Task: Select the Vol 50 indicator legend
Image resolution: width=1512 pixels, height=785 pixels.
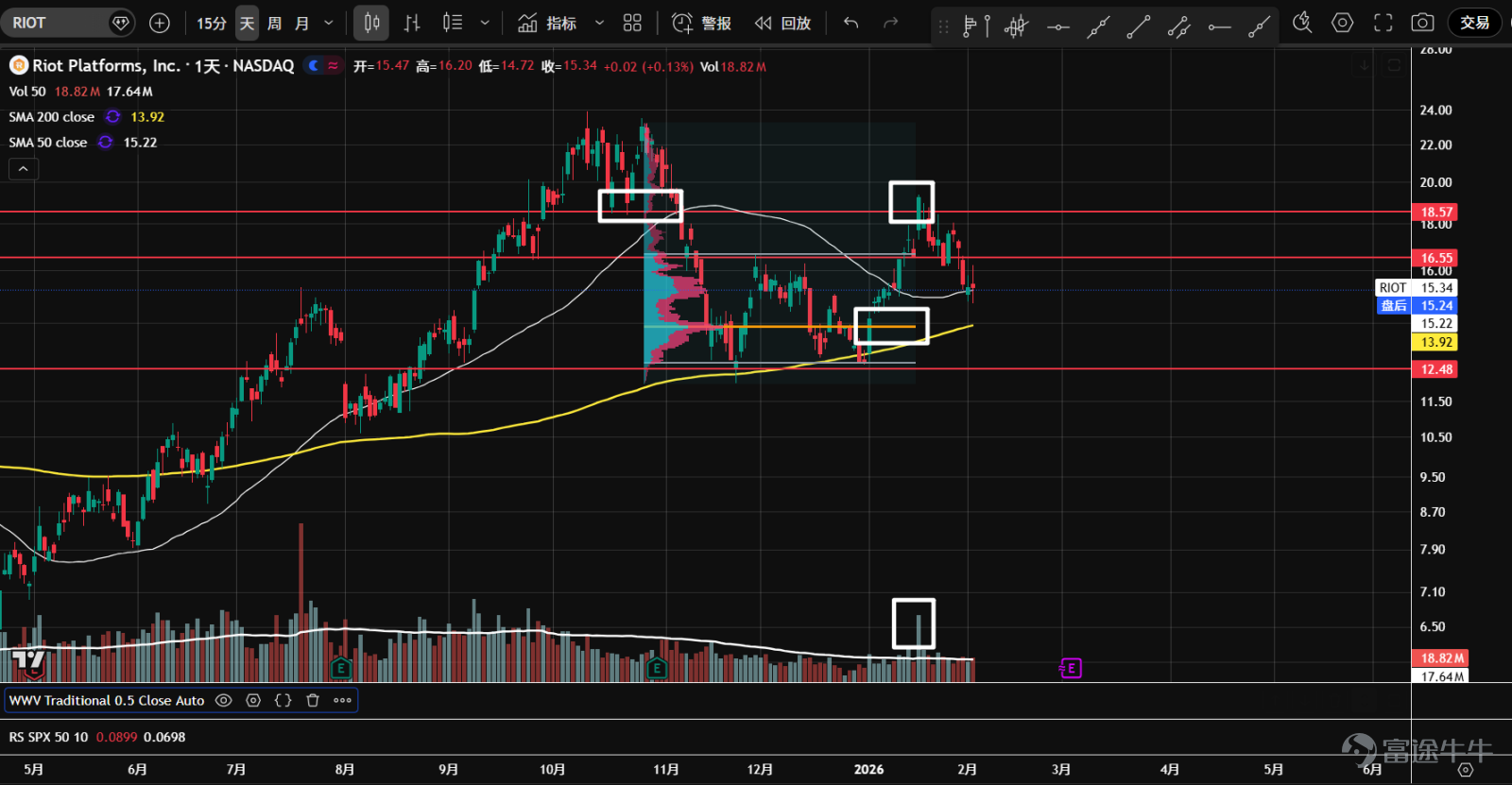Action: click(27, 92)
